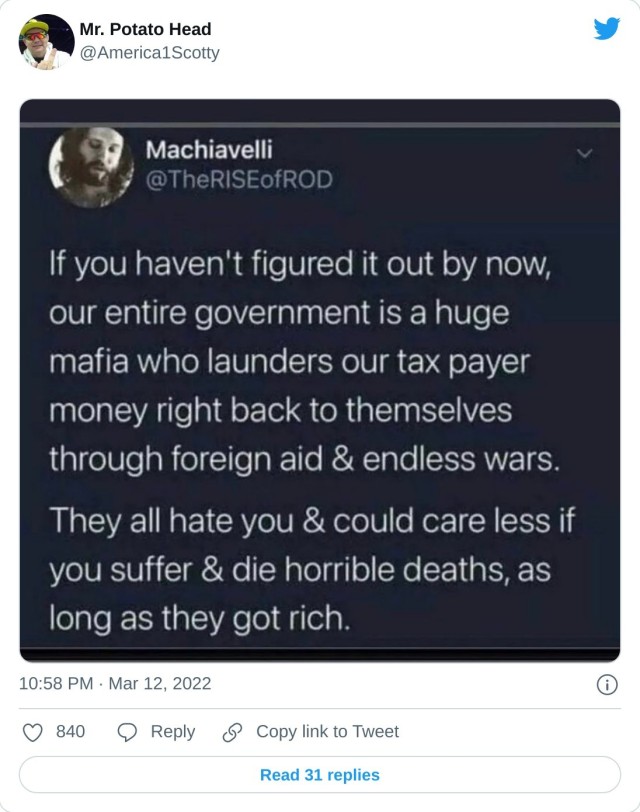Copy link to Tweet
The width and height of the screenshot is (640, 812).
pyautogui.click(x=327, y=731)
